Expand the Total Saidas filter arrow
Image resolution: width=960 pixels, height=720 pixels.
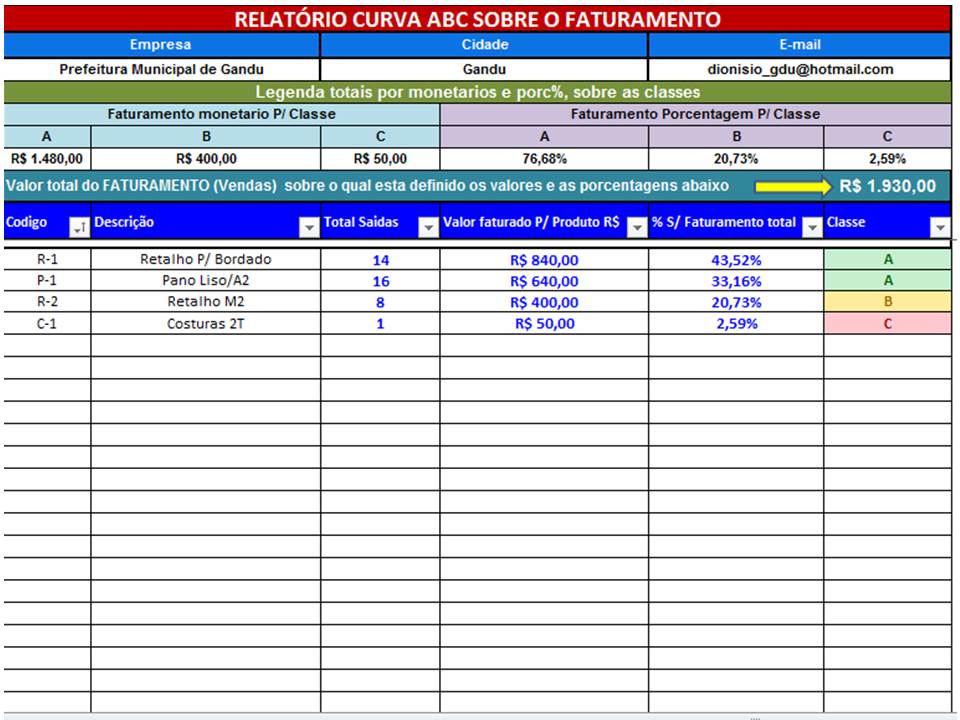[428, 229]
